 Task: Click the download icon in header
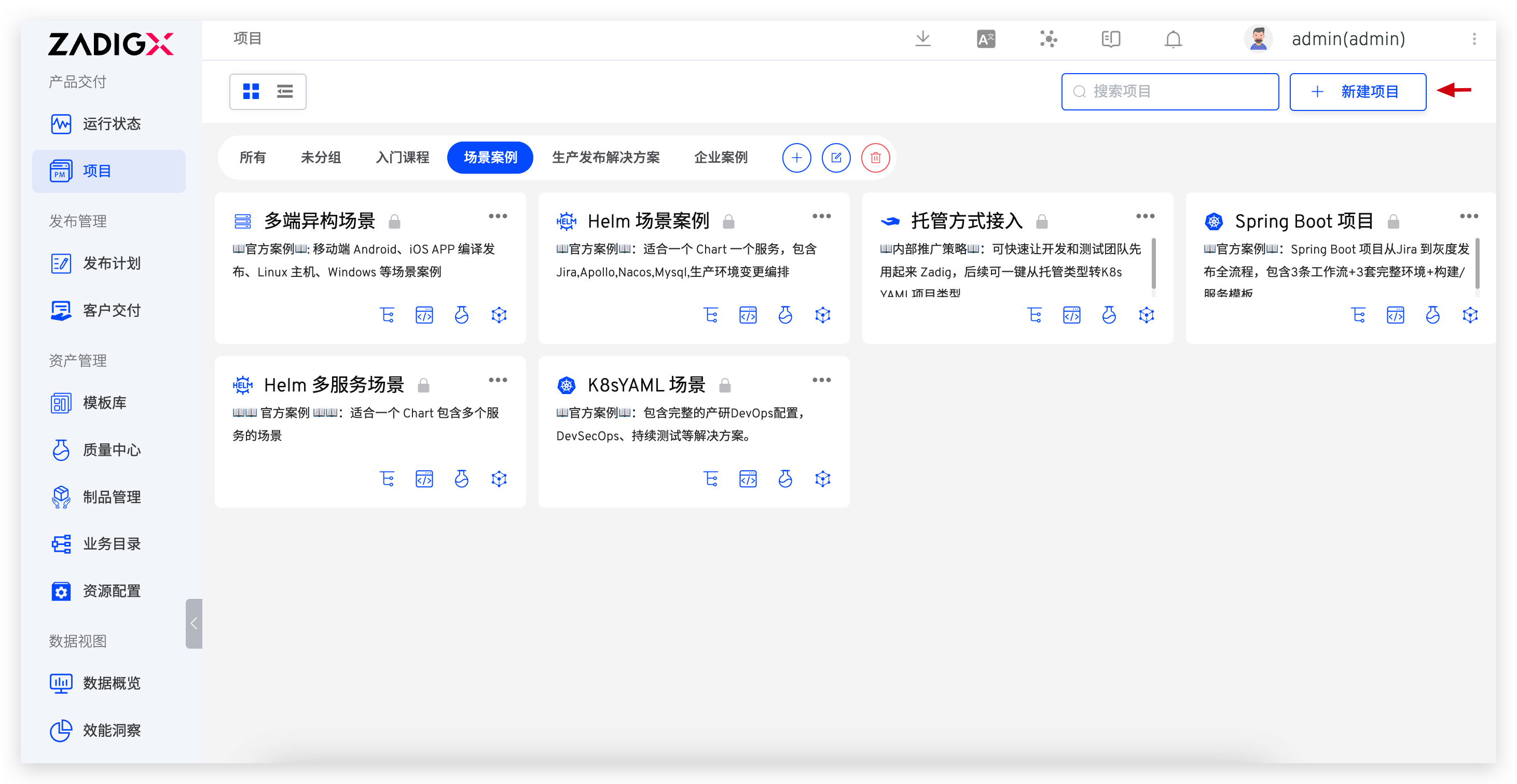[x=922, y=39]
